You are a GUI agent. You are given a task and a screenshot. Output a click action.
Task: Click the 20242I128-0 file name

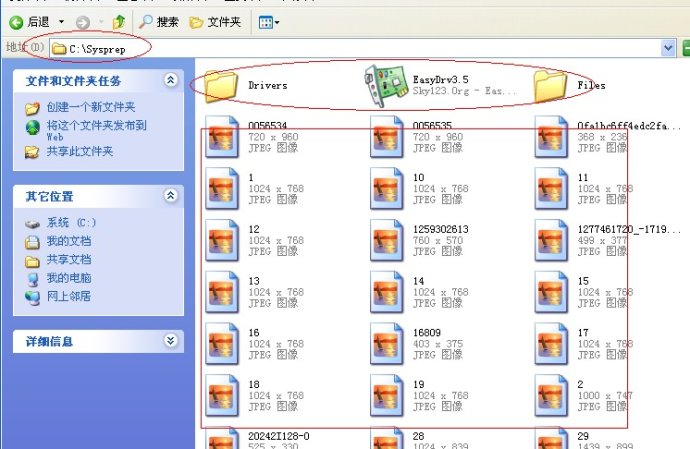(279, 436)
